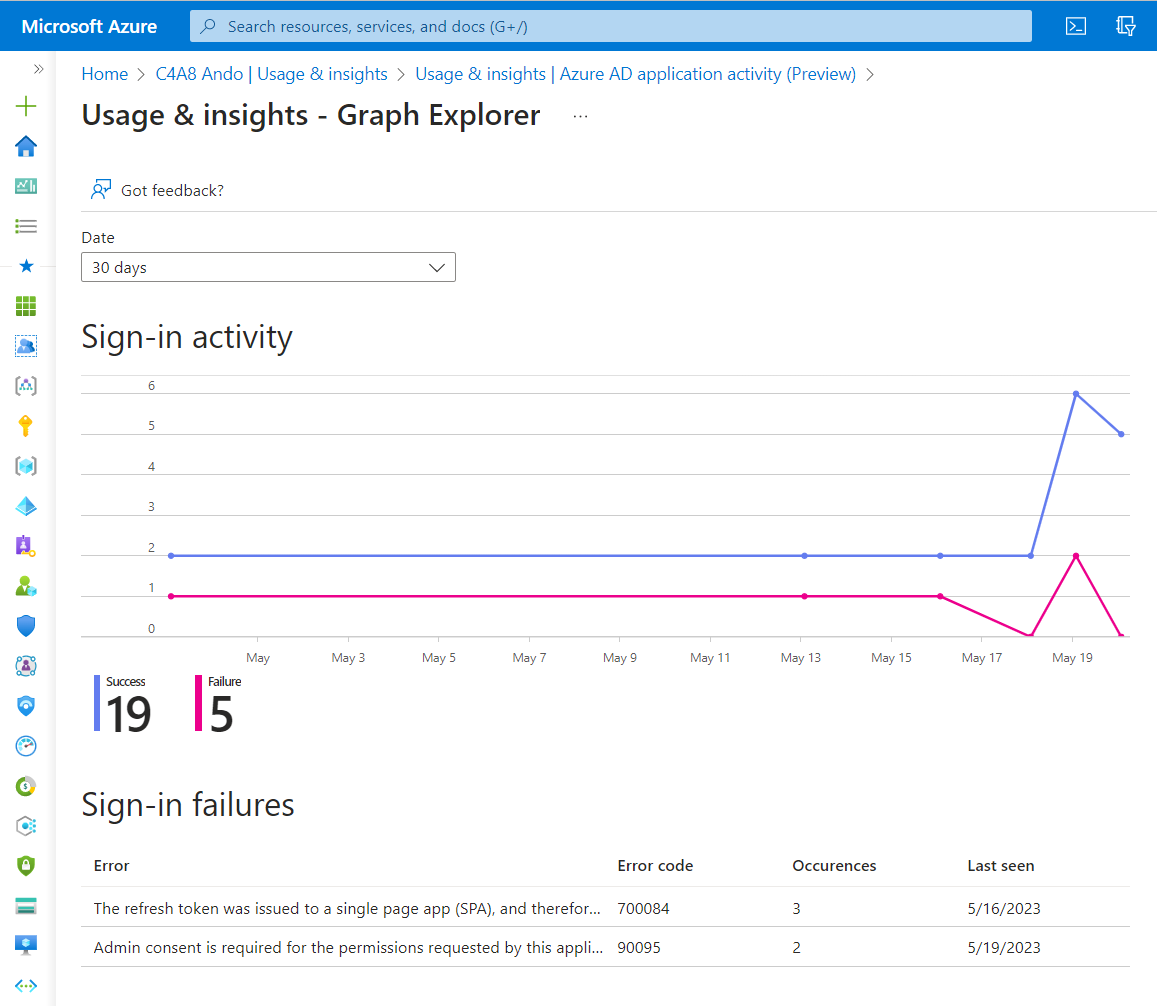This screenshot has width=1157, height=1006.
Task: Click the Last seen column header
Action: tap(1001, 866)
